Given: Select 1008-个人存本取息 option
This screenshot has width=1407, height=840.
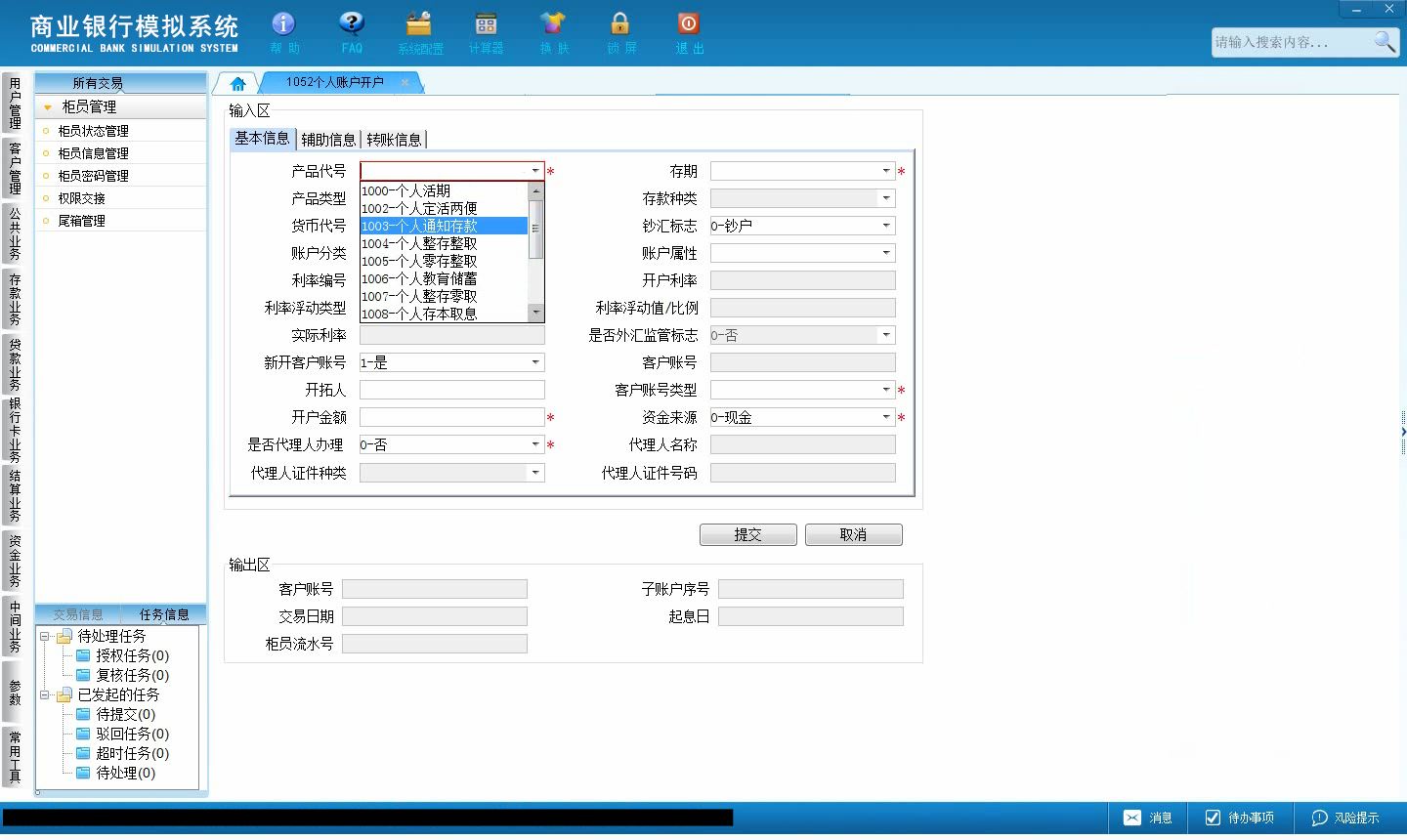Looking at the screenshot, I should (x=444, y=314).
